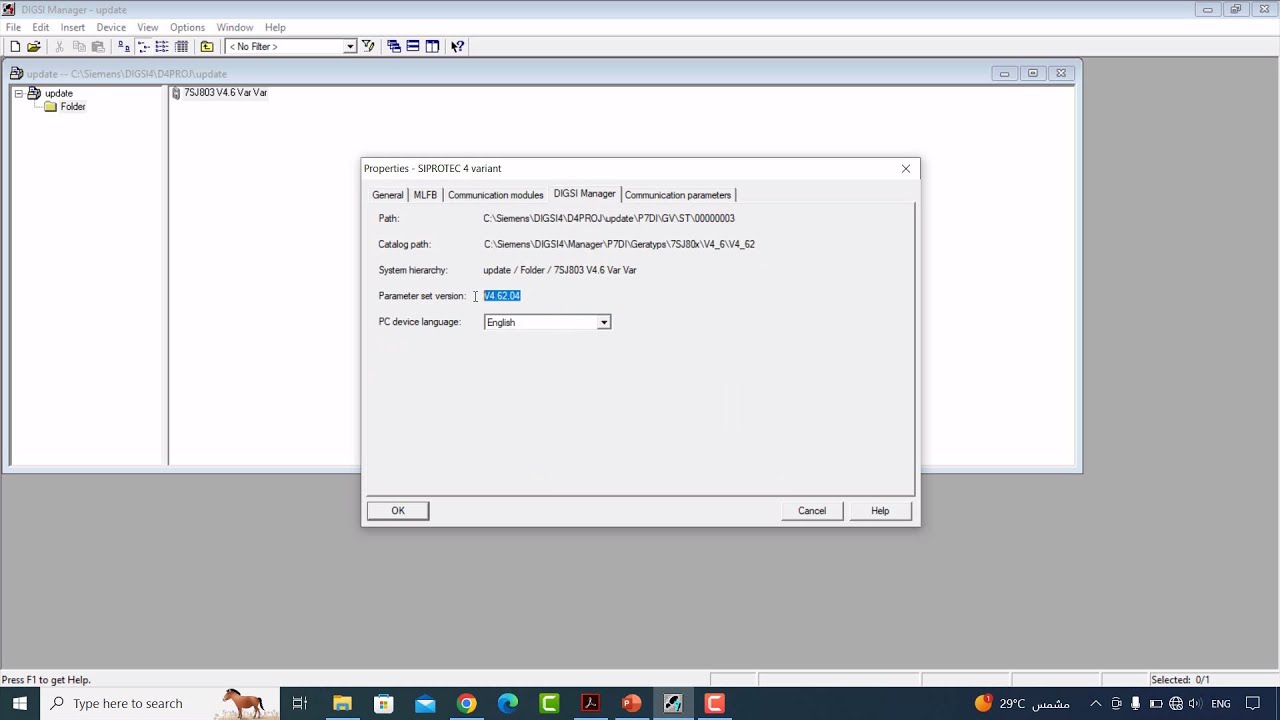The width and height of the screenshot is (1280, 720).
Task: Select the DIGSI Manager tab
Action: (x=584, y=194)
